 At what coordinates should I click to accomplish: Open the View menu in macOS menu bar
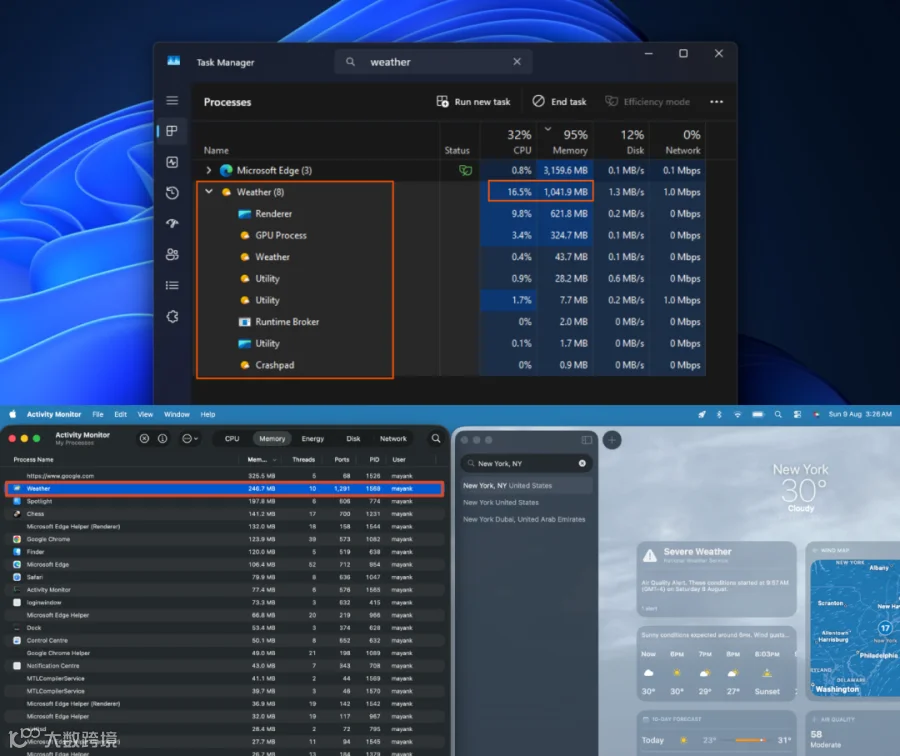[x=145, y=414]
